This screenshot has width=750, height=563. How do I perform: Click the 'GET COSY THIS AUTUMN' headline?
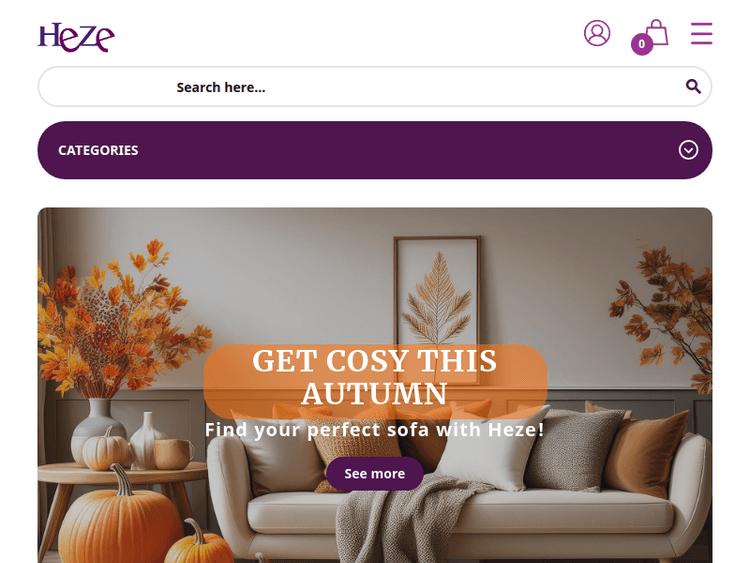(x=375, y=377)
